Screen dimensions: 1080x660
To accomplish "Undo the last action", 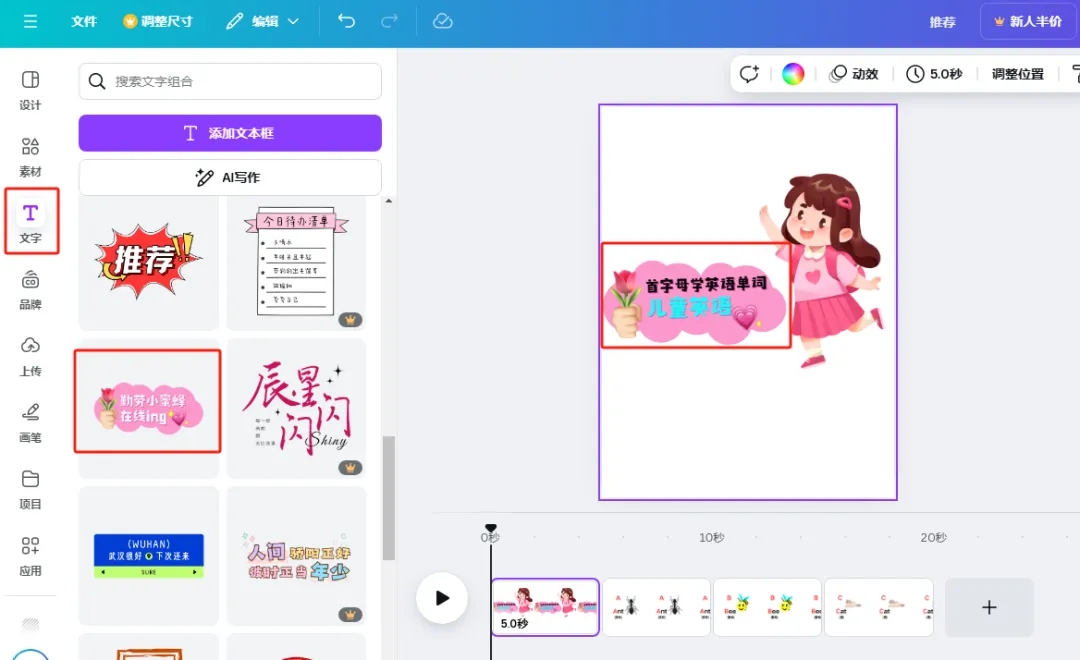I will pos(346,21).
